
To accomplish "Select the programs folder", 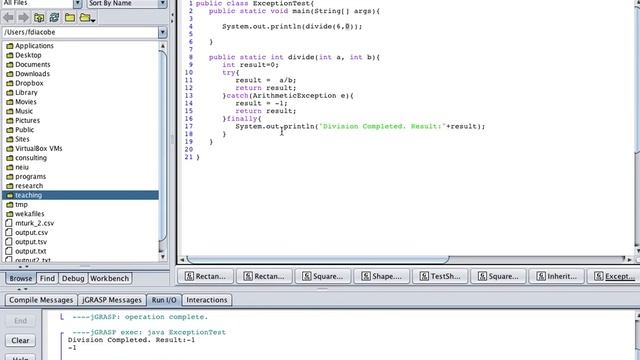I will pyautogui.click(x=30, y=177).
